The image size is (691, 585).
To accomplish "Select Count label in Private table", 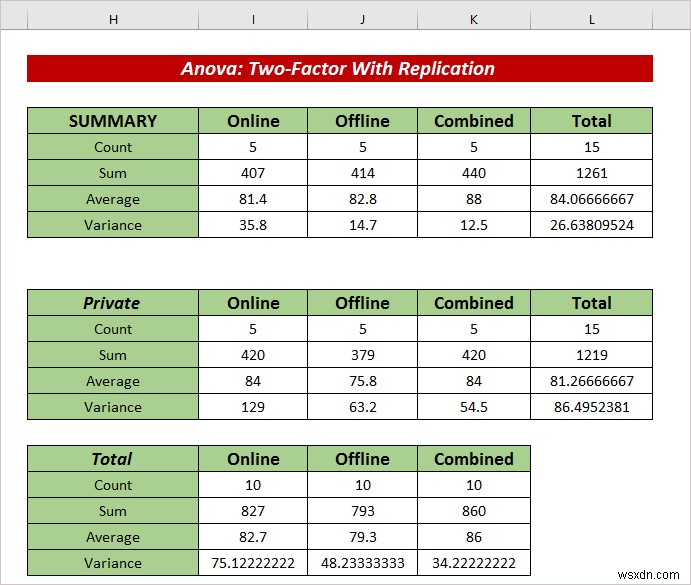I will coord(113,329).
